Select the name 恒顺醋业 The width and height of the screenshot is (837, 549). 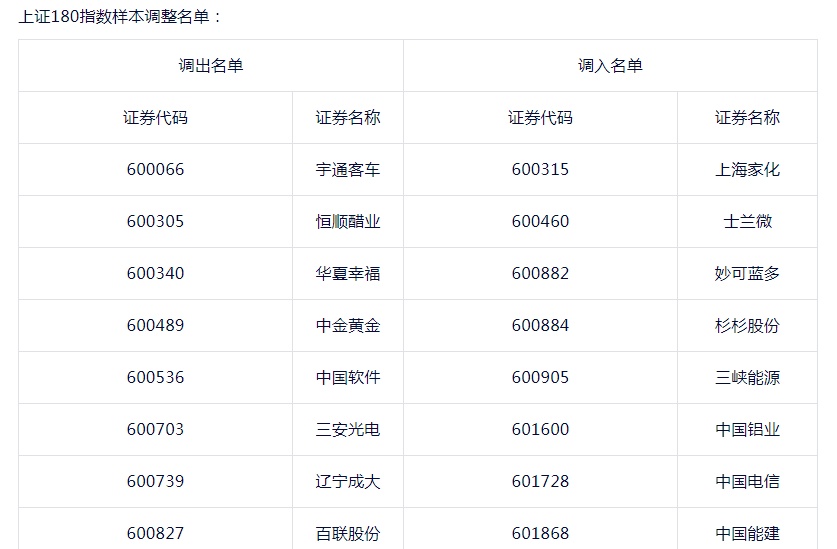pos(348,221)
